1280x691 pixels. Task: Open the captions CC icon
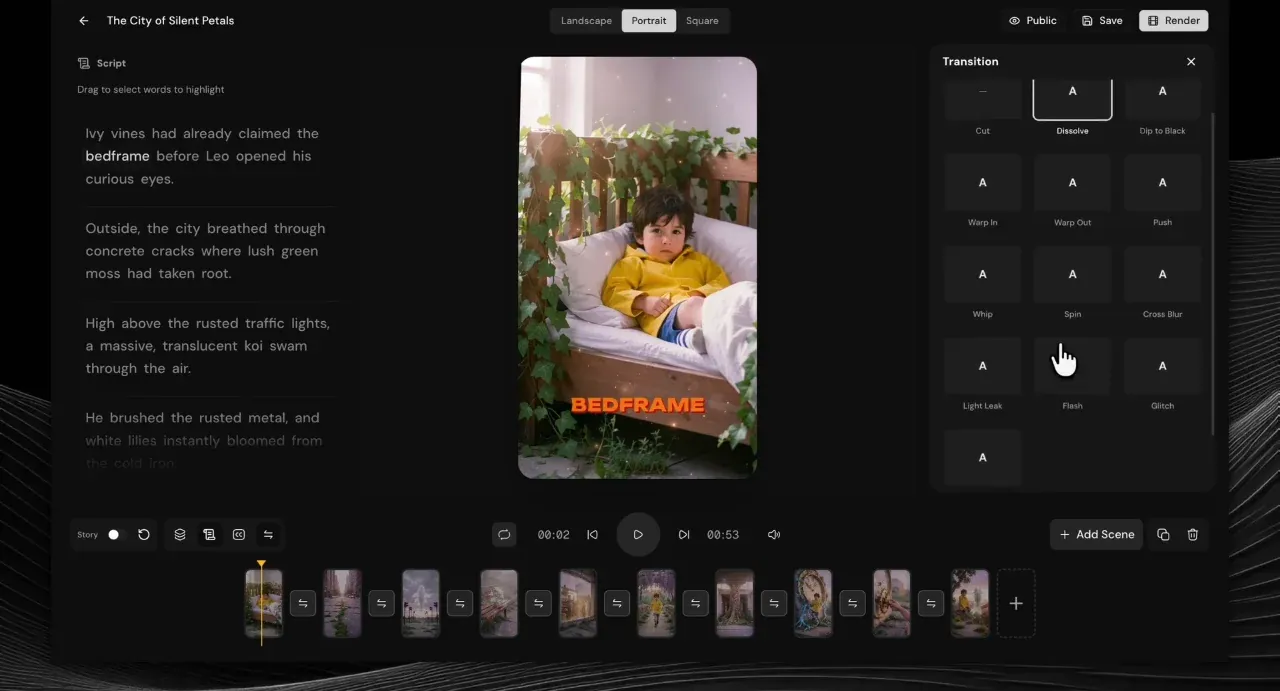(239, 535)
